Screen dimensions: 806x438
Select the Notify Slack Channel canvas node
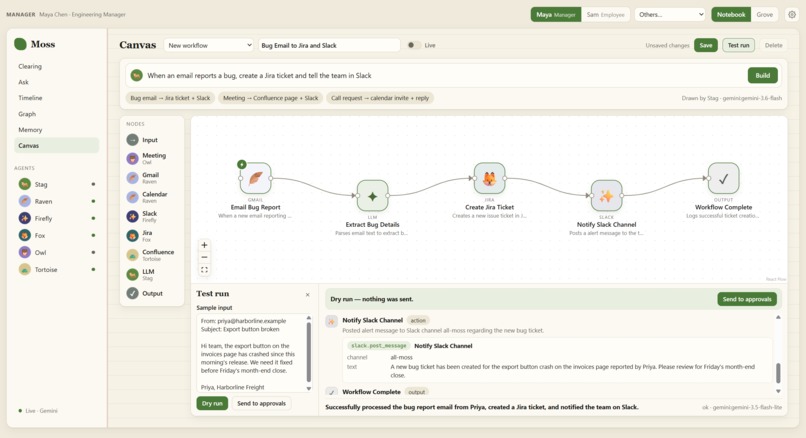[607, 196]
